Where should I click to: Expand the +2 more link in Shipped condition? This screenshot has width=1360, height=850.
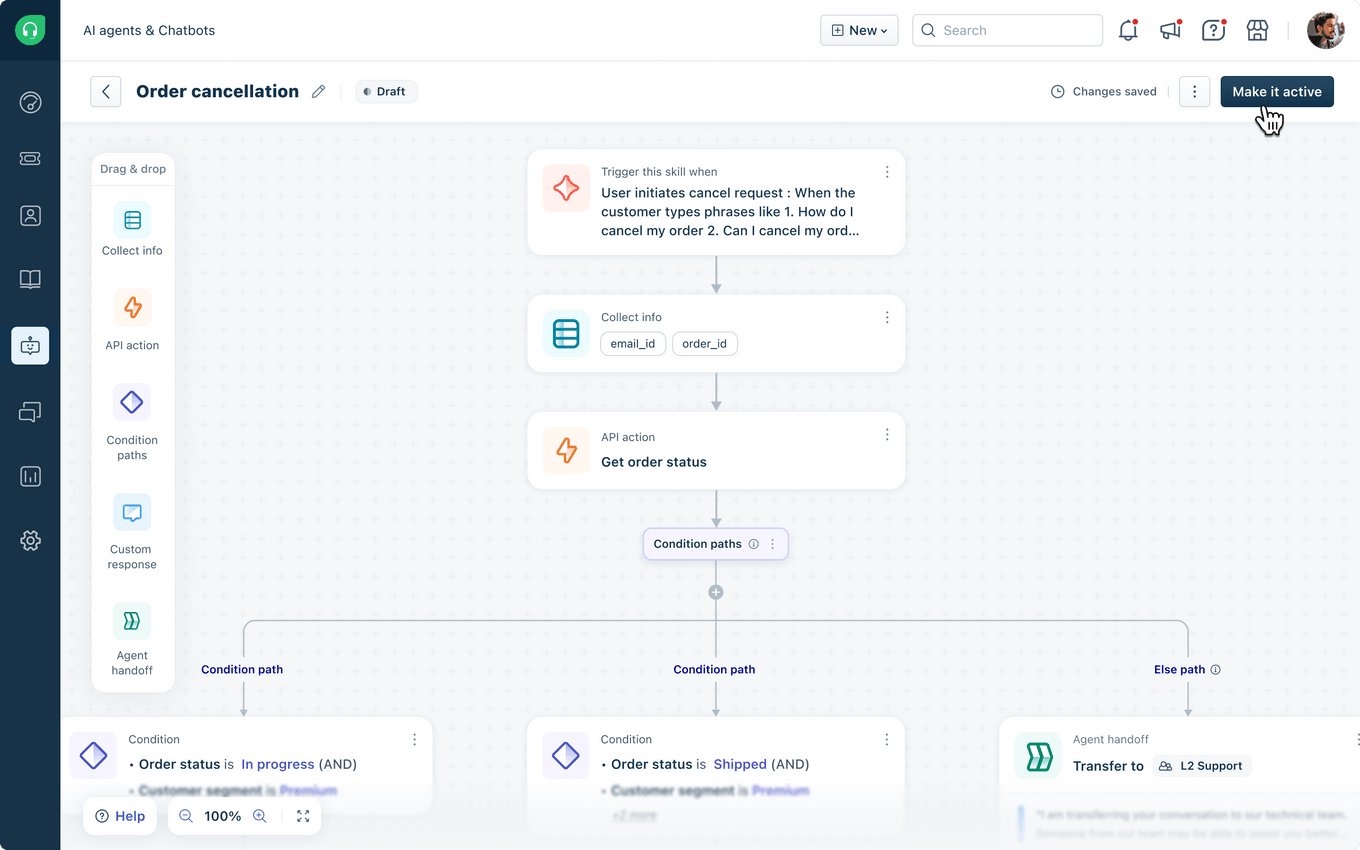click(x=634, y=814)
